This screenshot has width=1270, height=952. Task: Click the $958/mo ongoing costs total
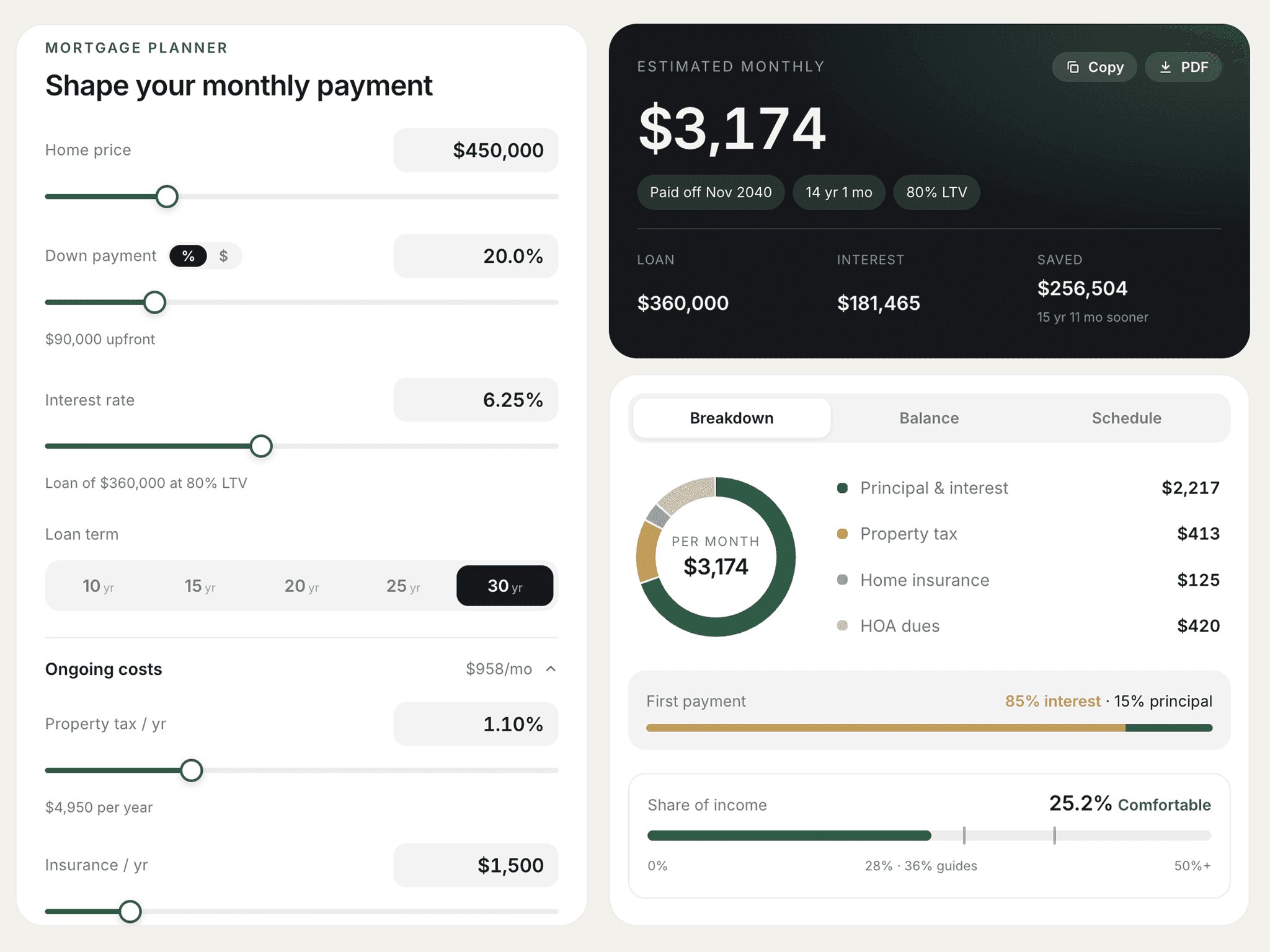(x=499, y=669)
